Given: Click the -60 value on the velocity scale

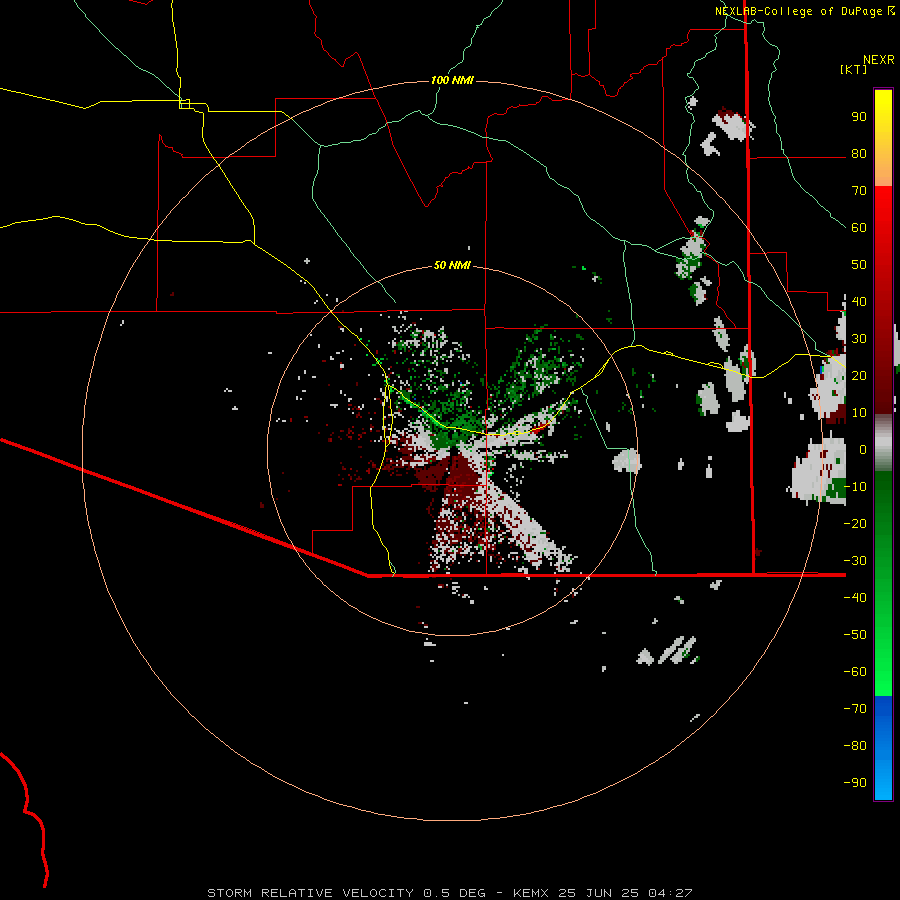Looking at the screenshot, I should [x=855, y=672].
